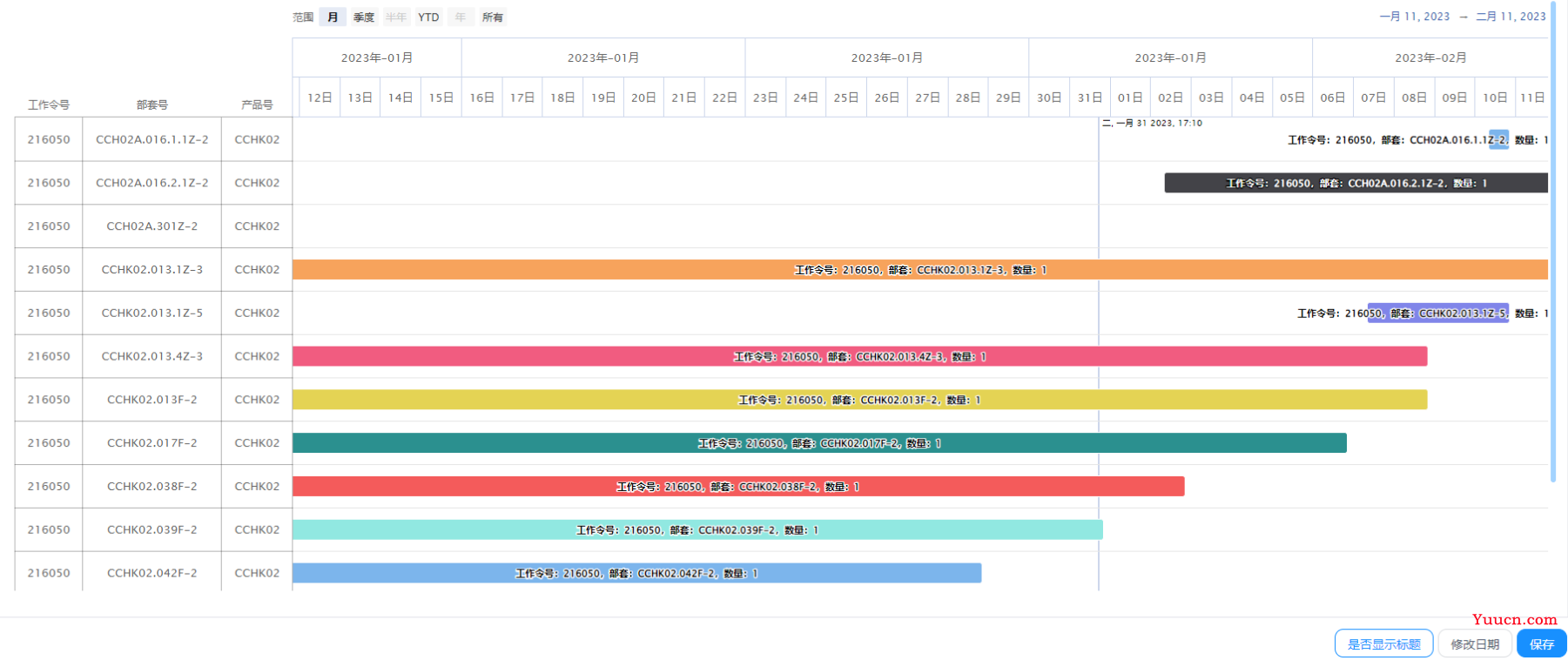Click the 07日 date header
Viewport: 1568px width, 667px height.
(x=1374, y=98)
